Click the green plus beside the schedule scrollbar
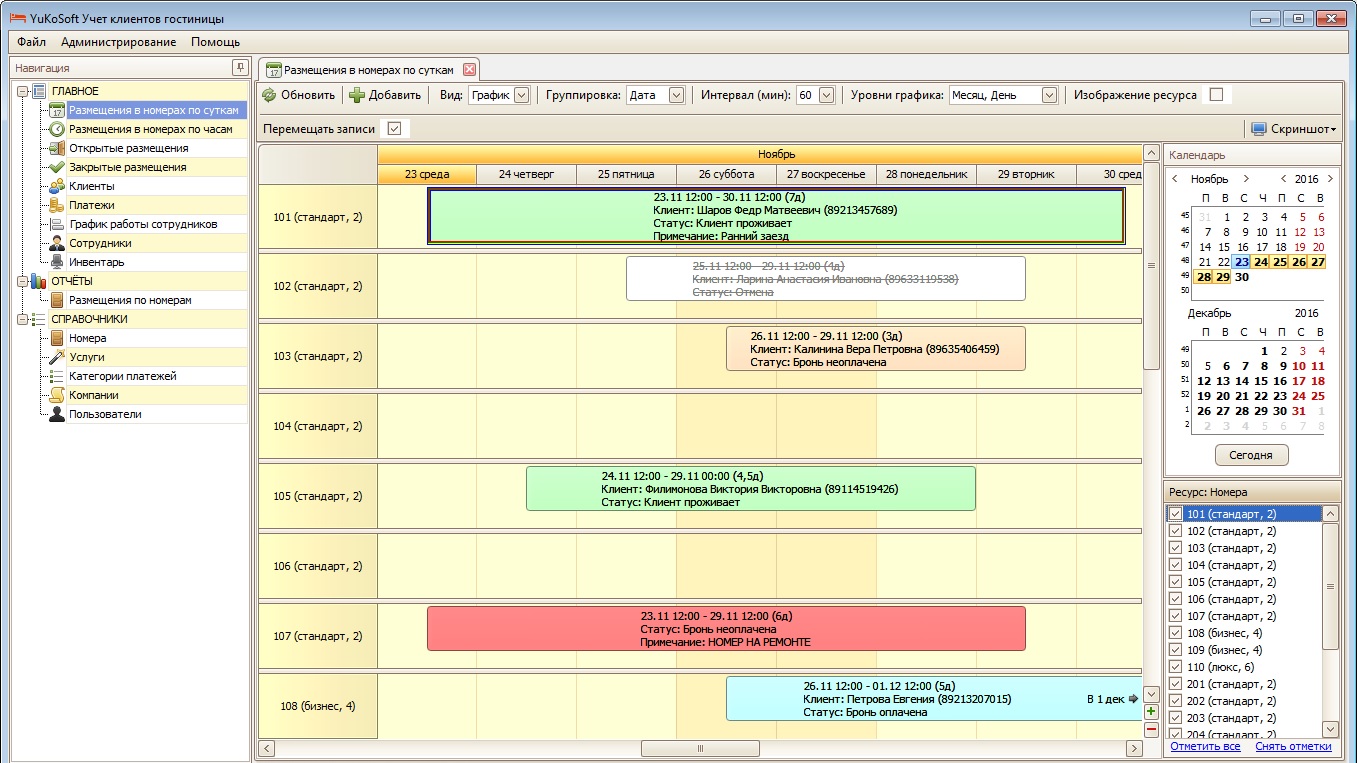 [1151, 712]
